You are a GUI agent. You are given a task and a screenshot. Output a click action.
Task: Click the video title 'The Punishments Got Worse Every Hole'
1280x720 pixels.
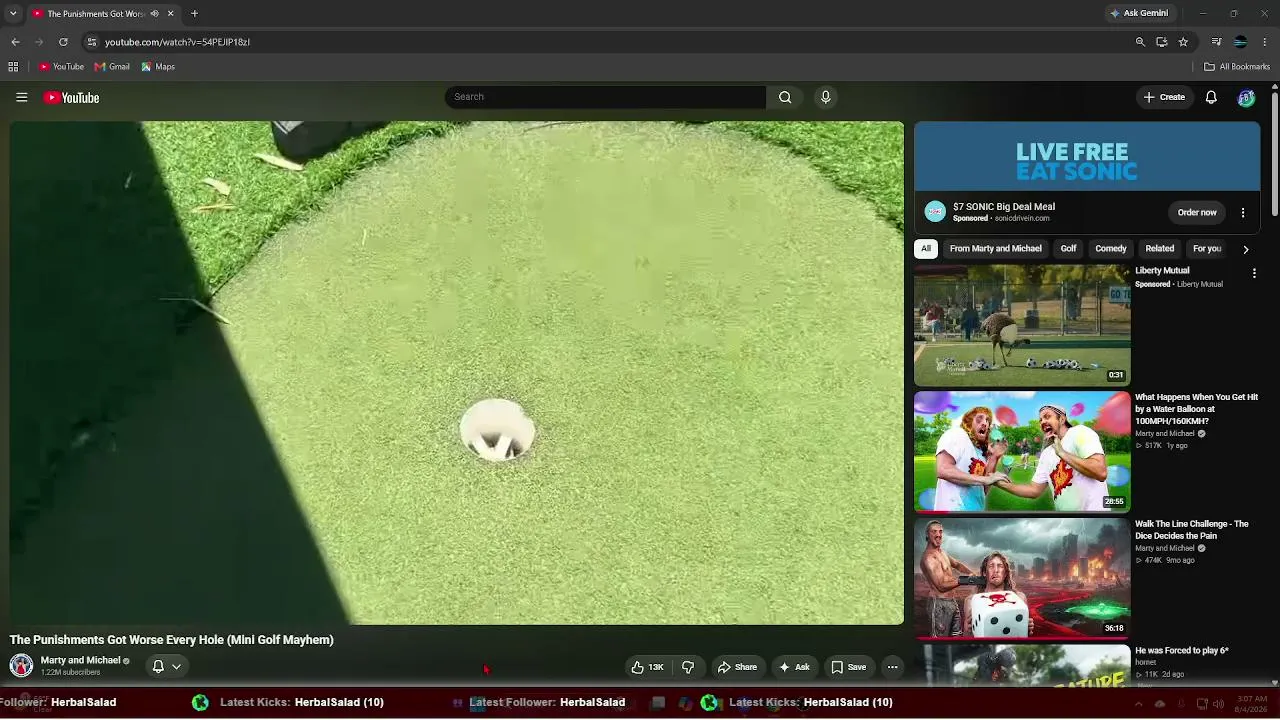pyautogui.click(x=172, y=640)
